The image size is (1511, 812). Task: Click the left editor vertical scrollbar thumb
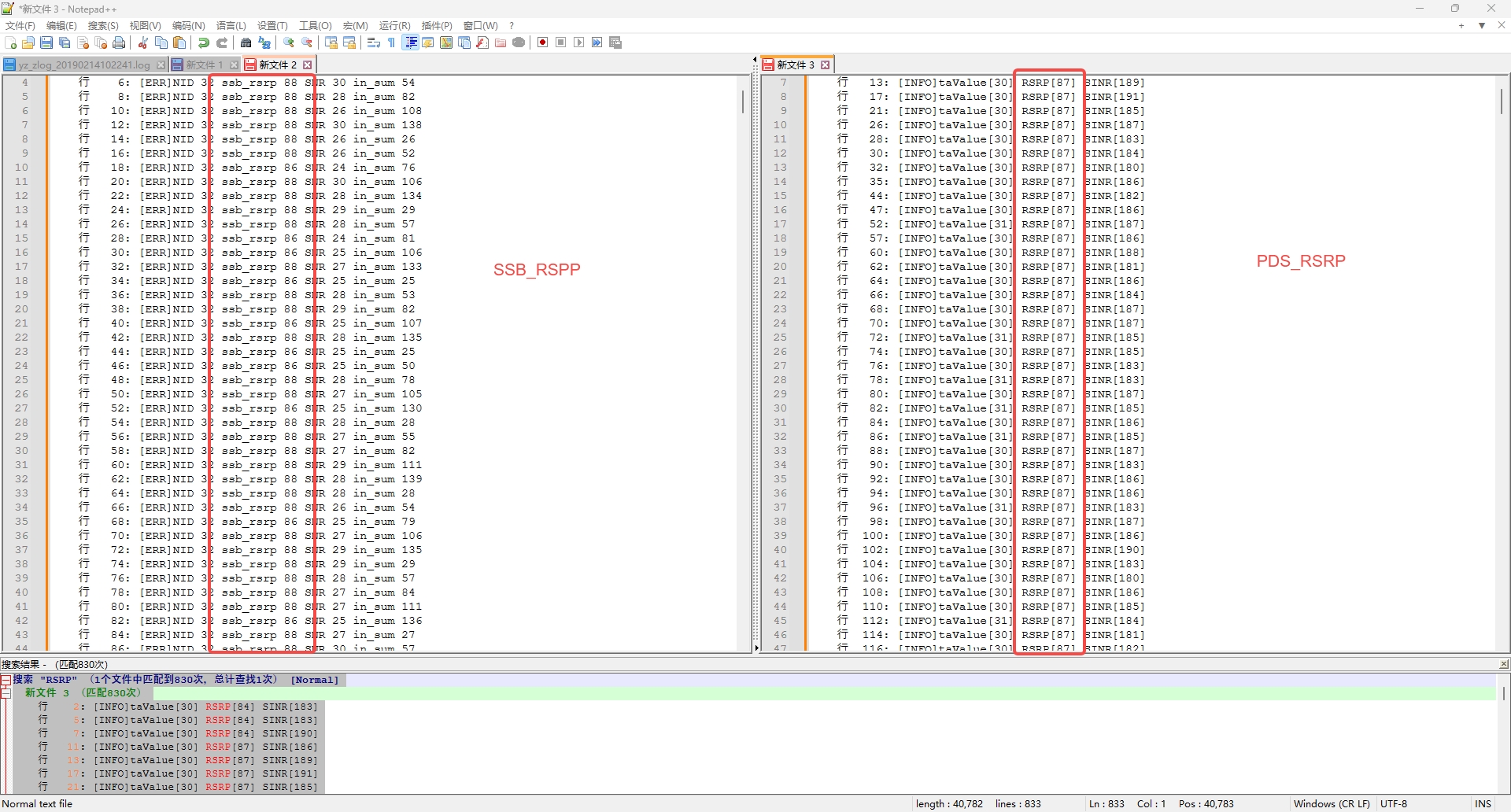[x=743, y=101]
